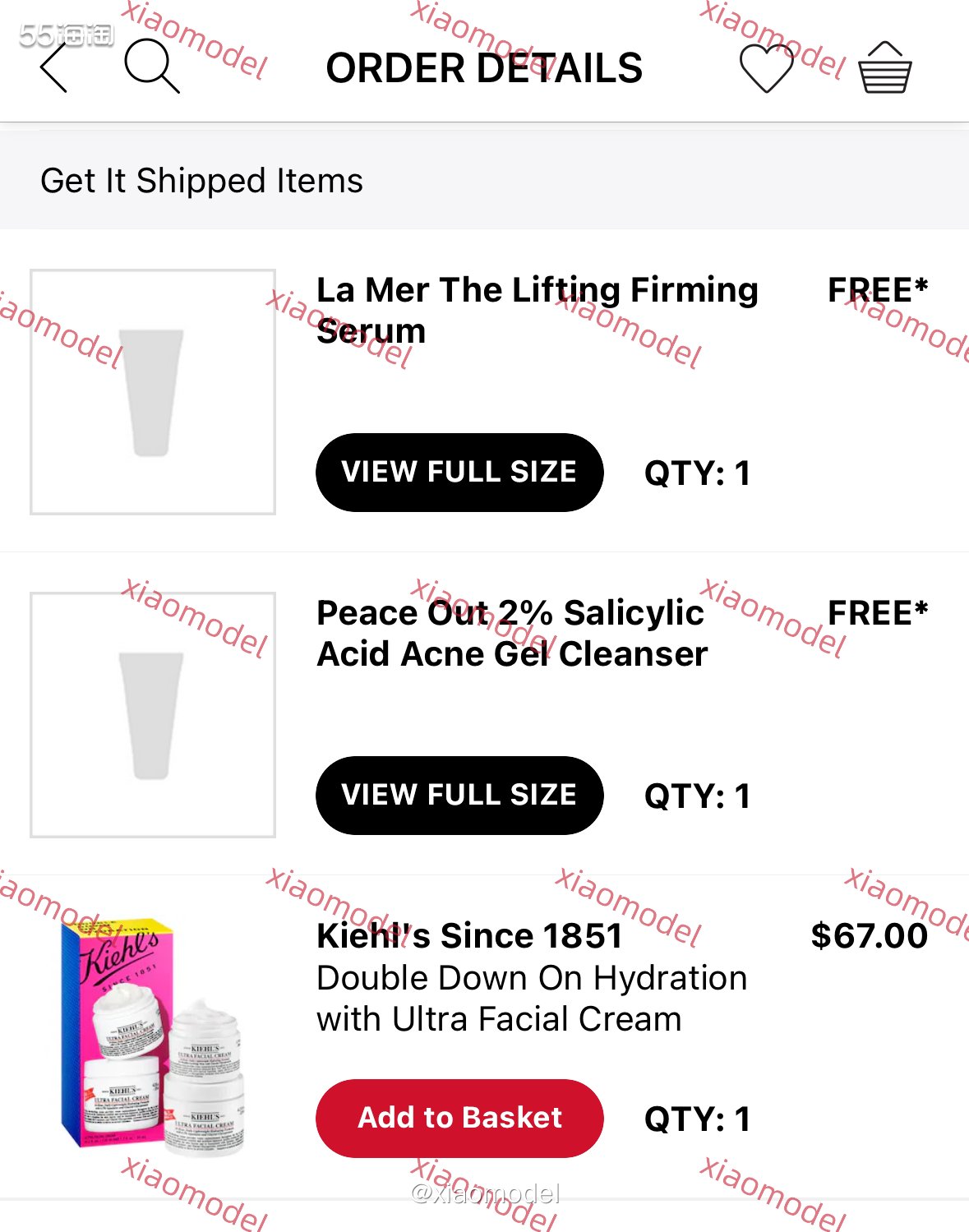Open the shopping basket icon
Screen dimensions: 969x1232
tap(884, 67)
